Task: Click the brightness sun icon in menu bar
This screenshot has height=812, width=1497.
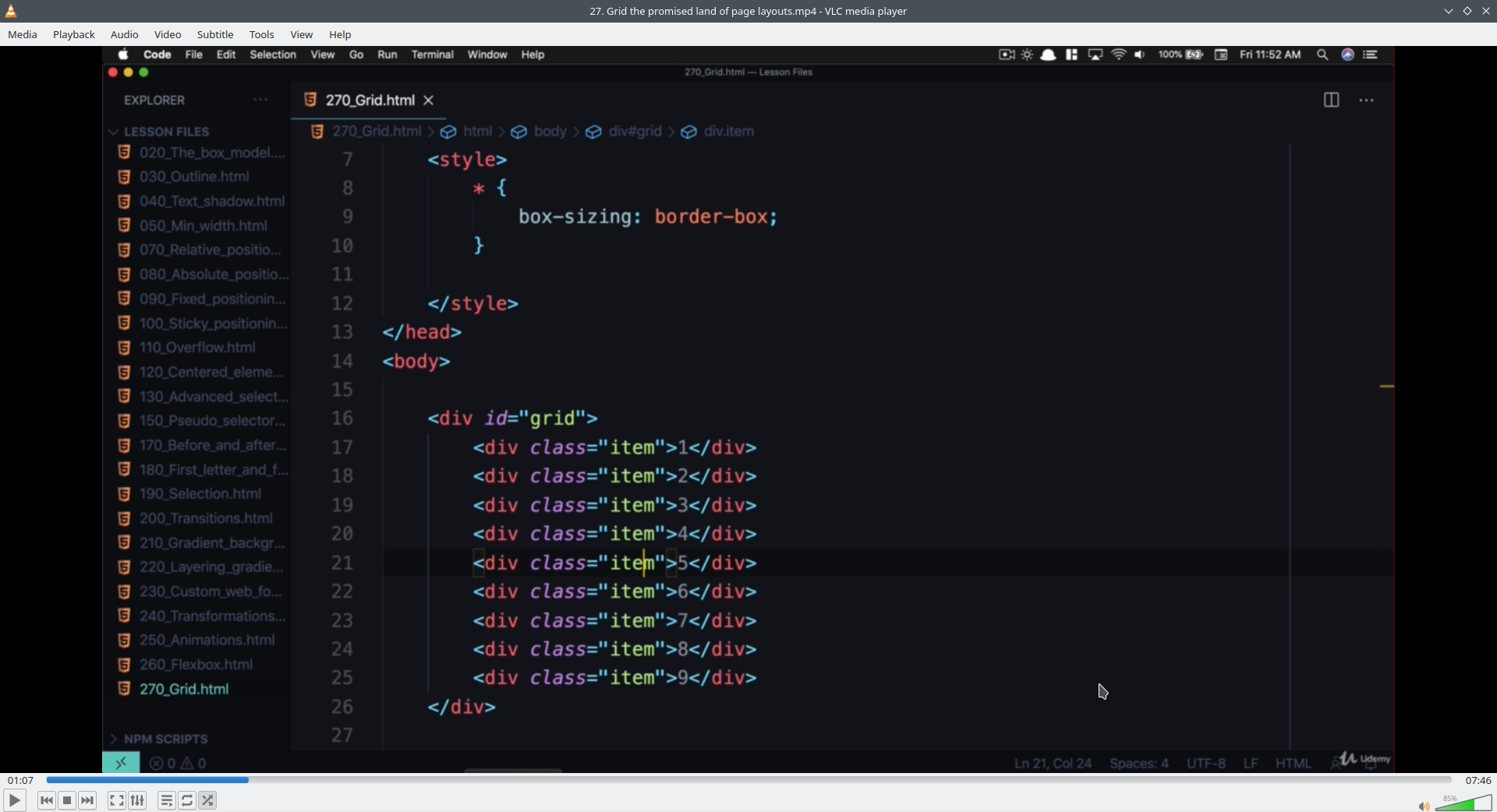Action: (x=1028, y=55)
